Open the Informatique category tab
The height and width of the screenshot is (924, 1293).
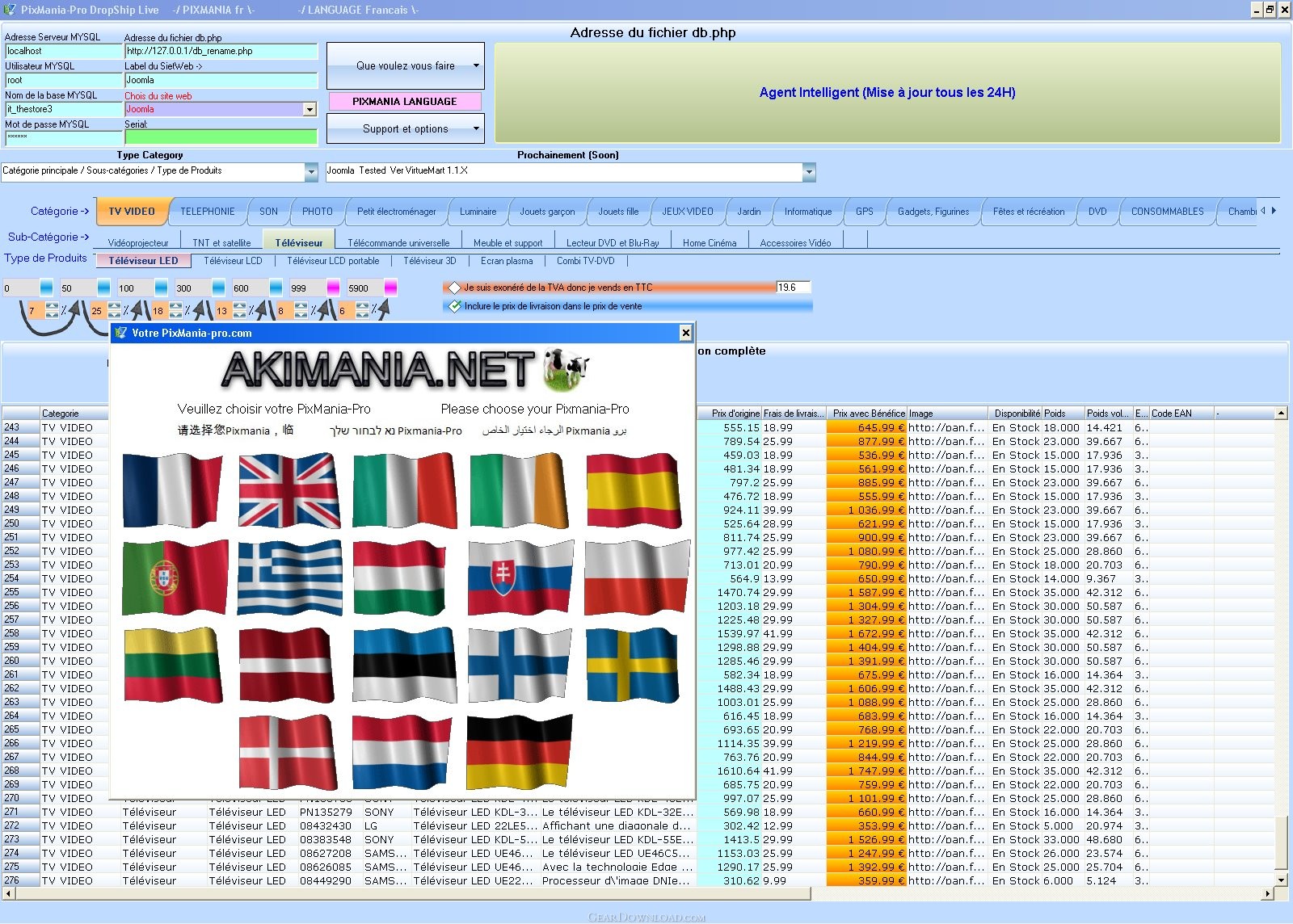(808, 212)
